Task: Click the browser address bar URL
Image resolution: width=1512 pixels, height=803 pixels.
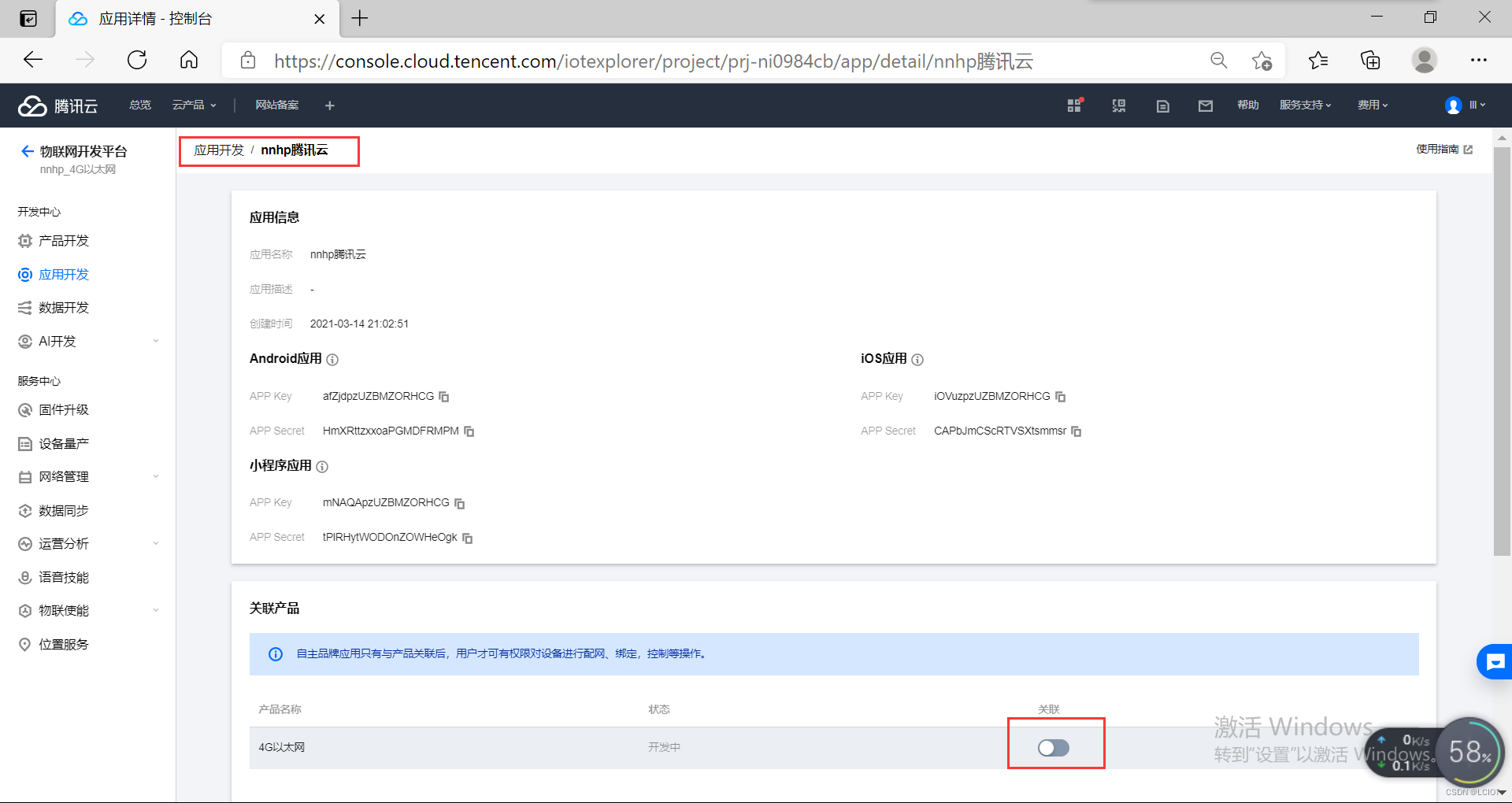Action: (x=654, y=61)
